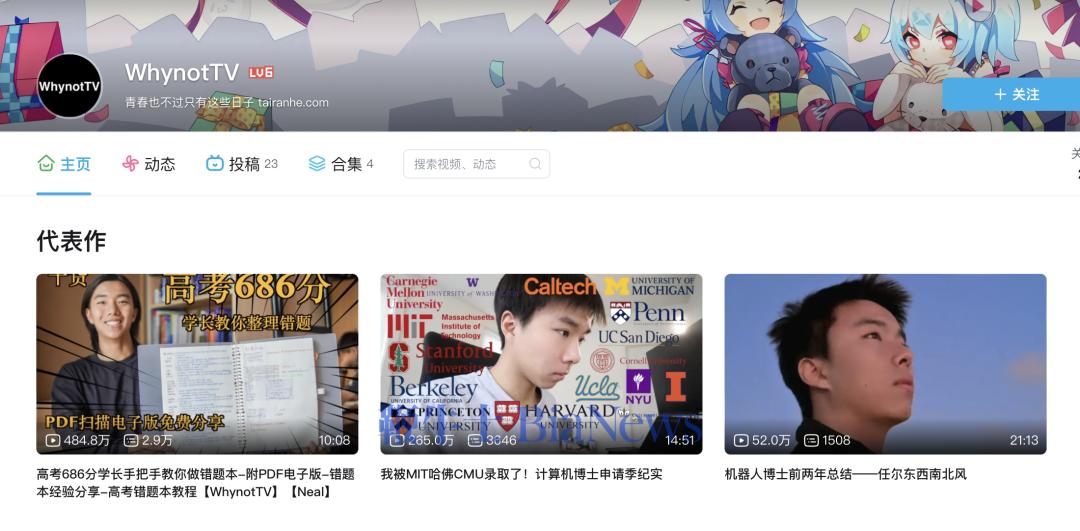Click the 10:08 duration label
Screen dimensions: 1080x531
point(334,440)
